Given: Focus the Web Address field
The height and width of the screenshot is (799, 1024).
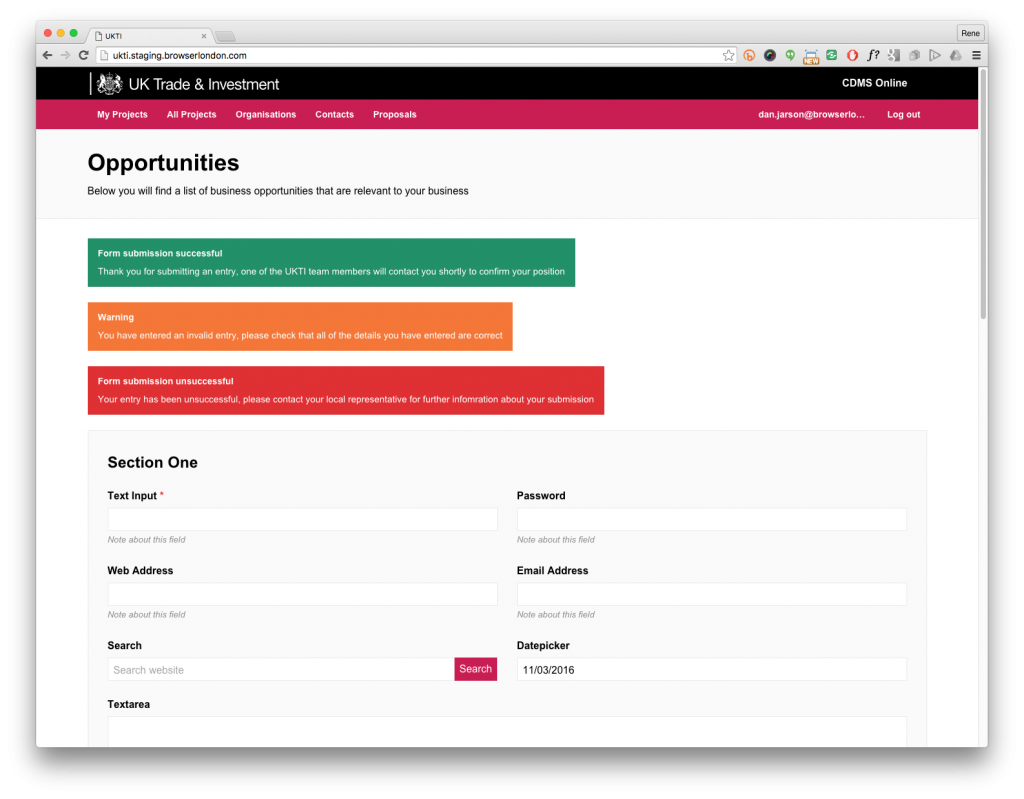Looking at the screenshot, I should click(x=302, y=594).
